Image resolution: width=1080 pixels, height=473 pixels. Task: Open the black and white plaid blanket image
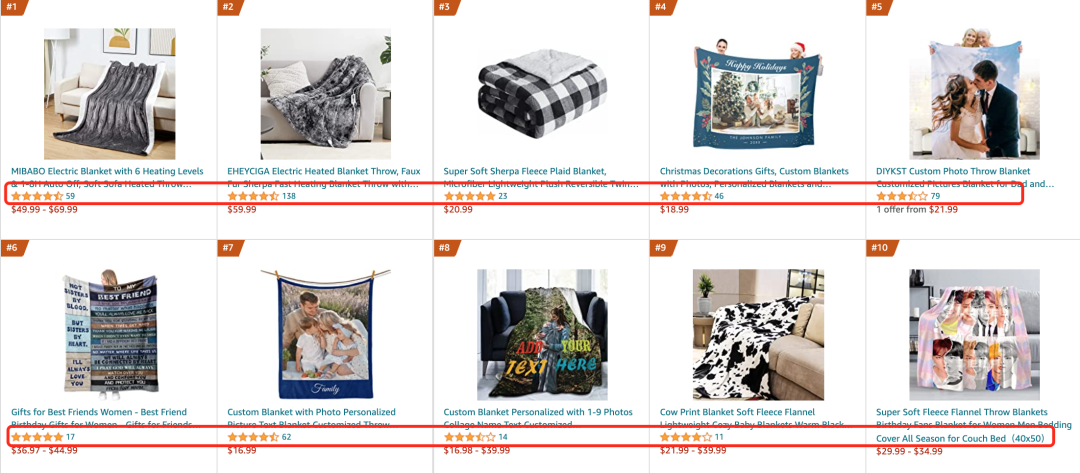point(542,94)
